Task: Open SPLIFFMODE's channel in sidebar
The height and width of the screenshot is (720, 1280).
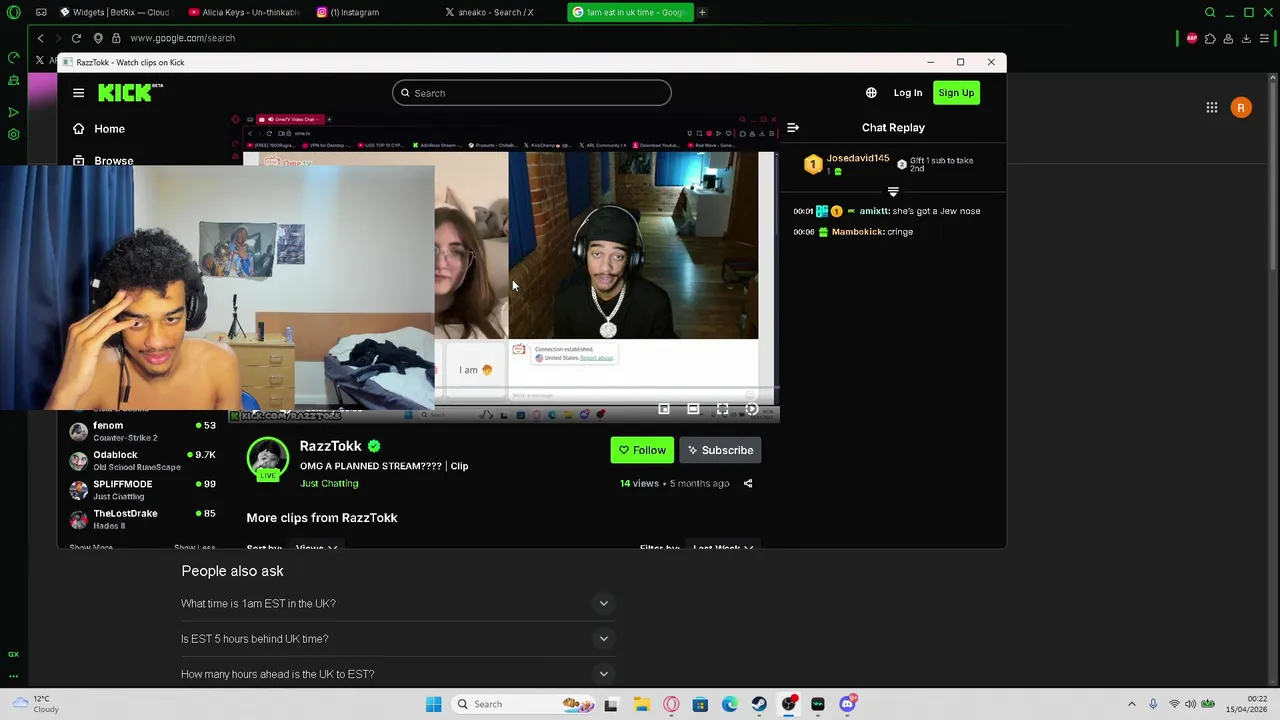Action: pos(141,490)
